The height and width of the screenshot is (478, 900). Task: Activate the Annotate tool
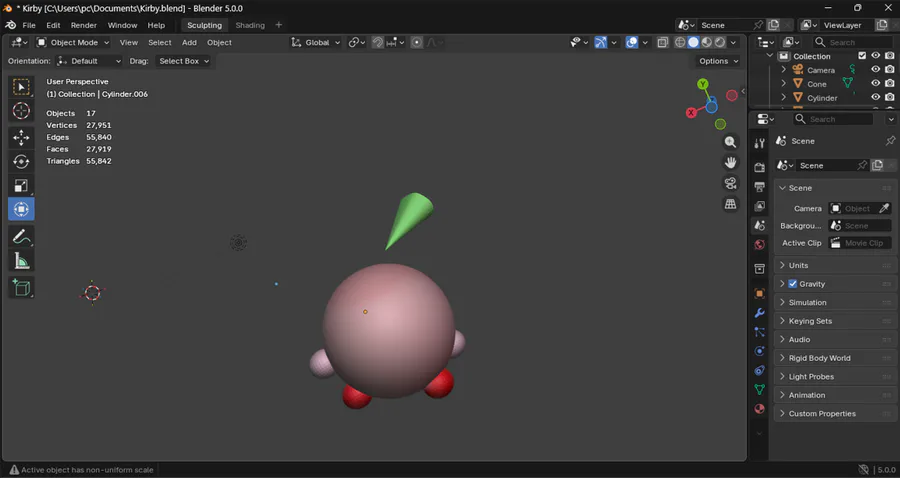21,236
